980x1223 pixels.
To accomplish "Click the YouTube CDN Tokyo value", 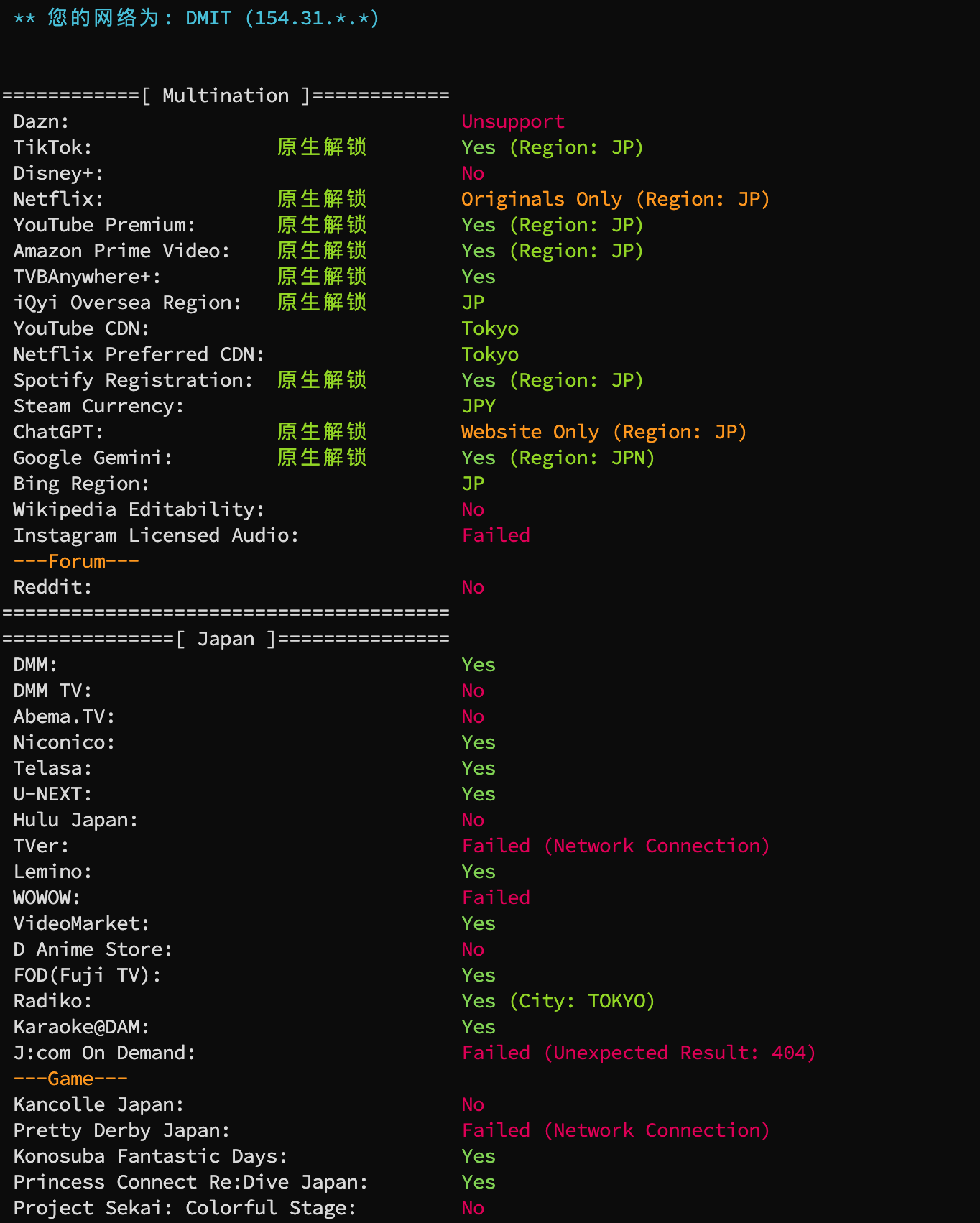I will [489, 328].
